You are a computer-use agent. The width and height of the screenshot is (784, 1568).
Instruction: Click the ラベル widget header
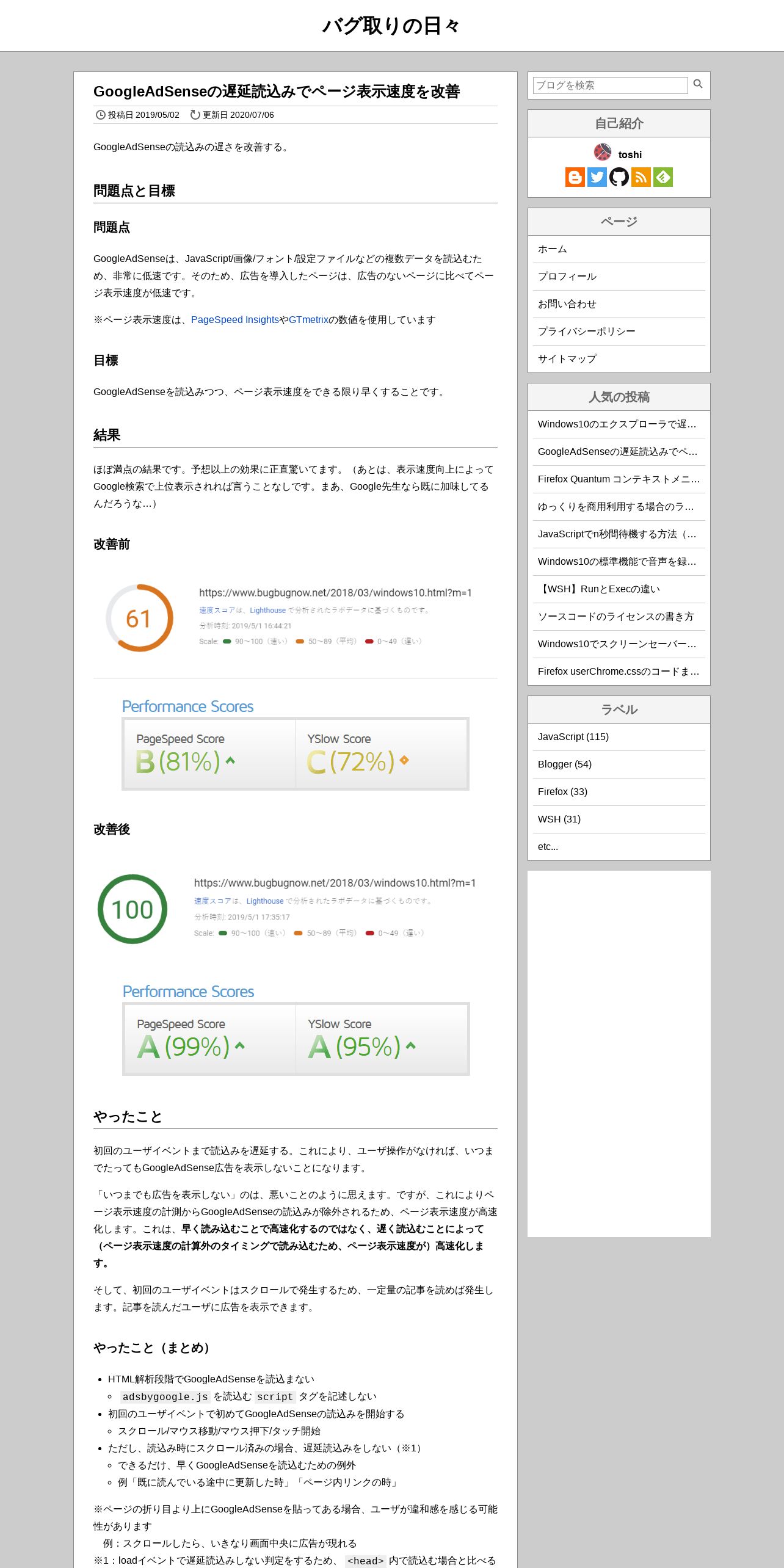(619, 710)
